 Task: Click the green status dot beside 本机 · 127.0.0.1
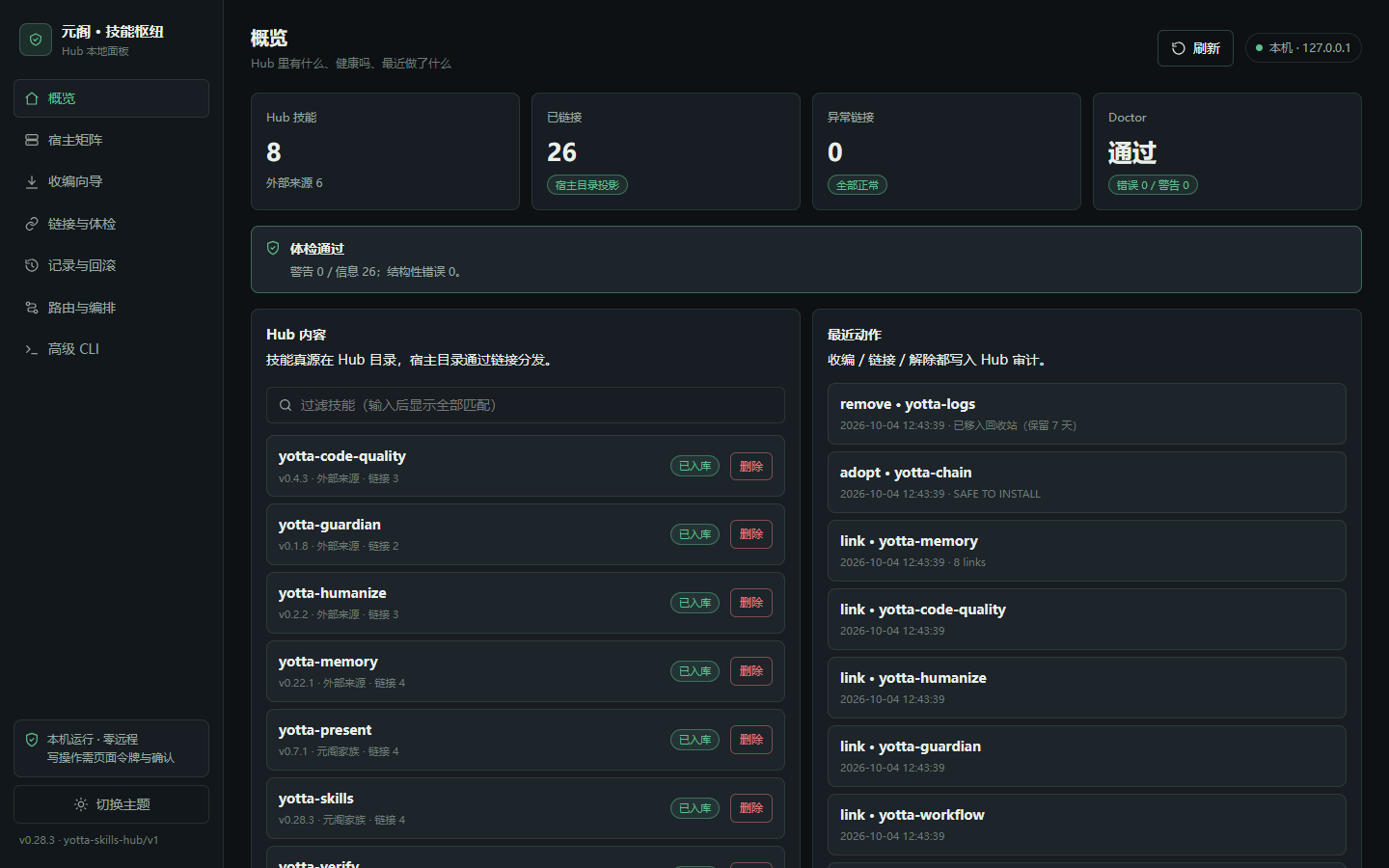point(1259,48)
